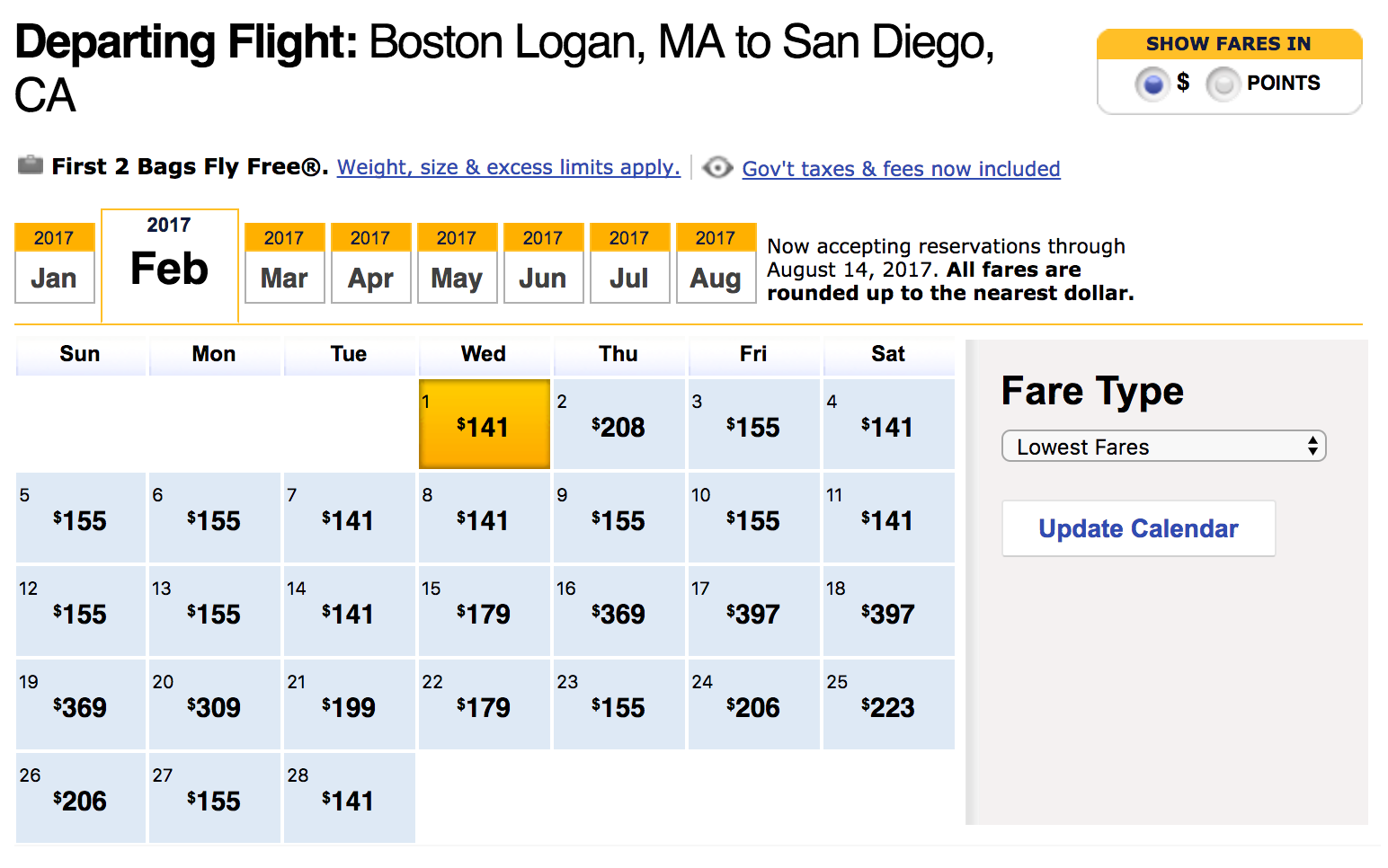Switch to the May 2017 tab
The width and height of the screenshot is (1388, 868).
pyautogui.click(x=458, y=263)
